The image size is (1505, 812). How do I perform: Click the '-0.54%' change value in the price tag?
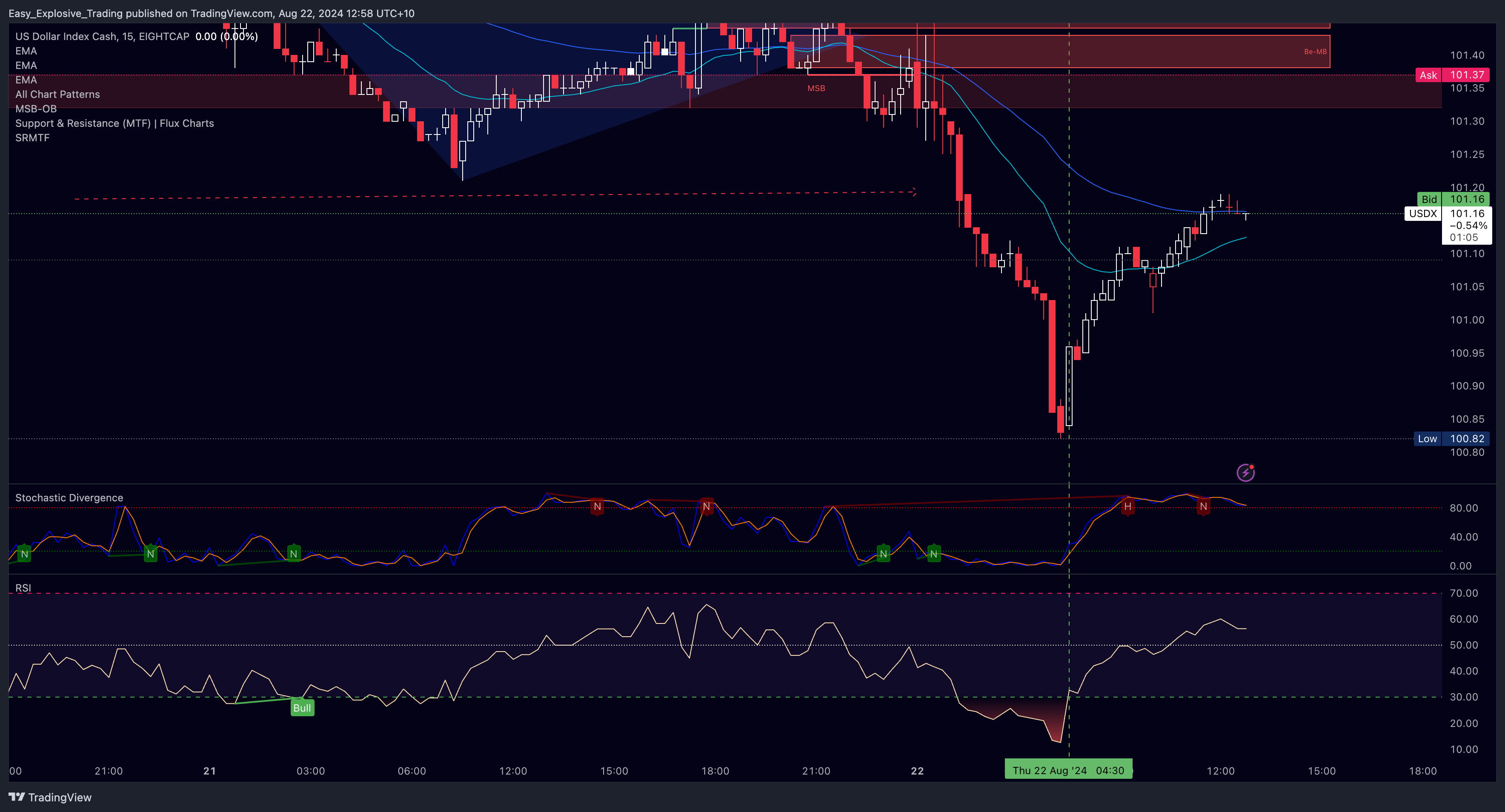1468,226
